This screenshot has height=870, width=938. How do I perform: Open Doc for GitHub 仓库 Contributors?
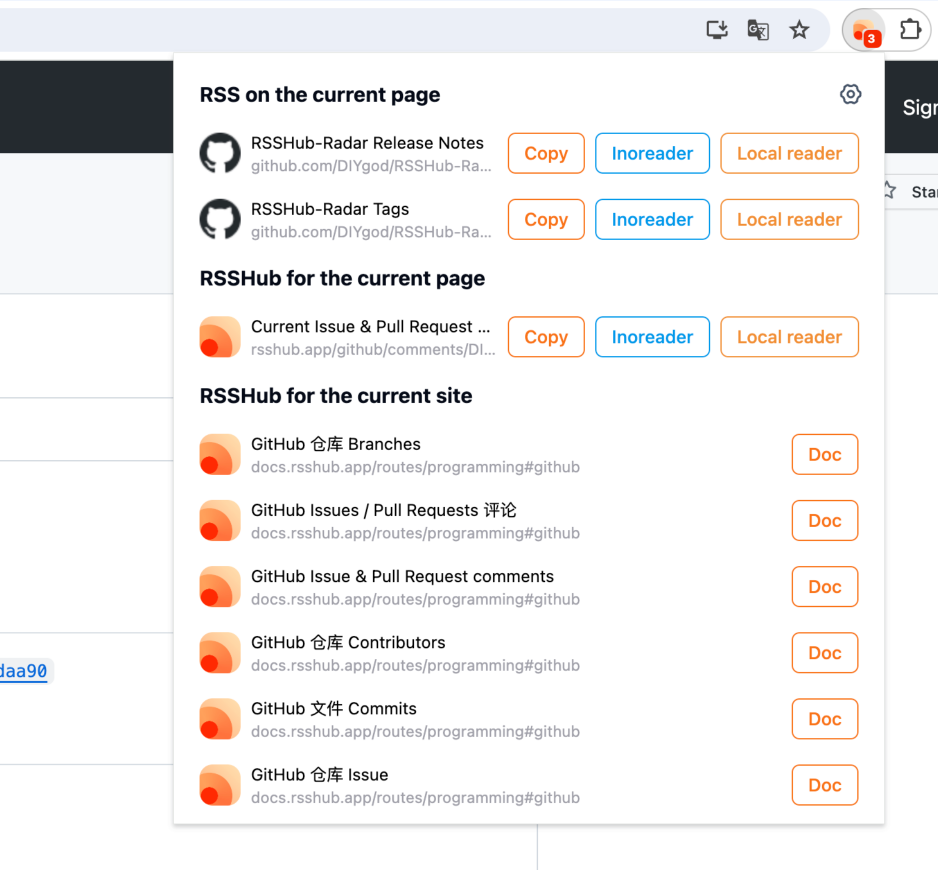824,652
